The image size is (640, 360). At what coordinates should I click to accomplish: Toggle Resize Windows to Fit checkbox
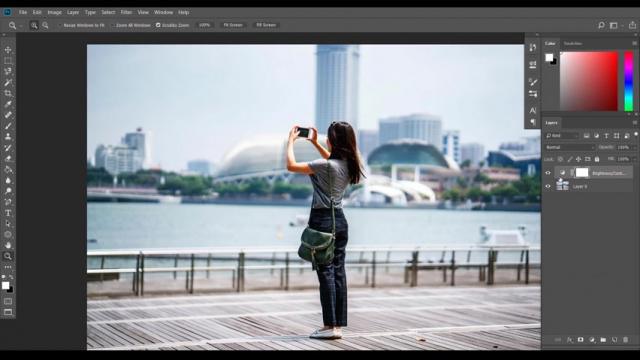[x=59, y=25]
